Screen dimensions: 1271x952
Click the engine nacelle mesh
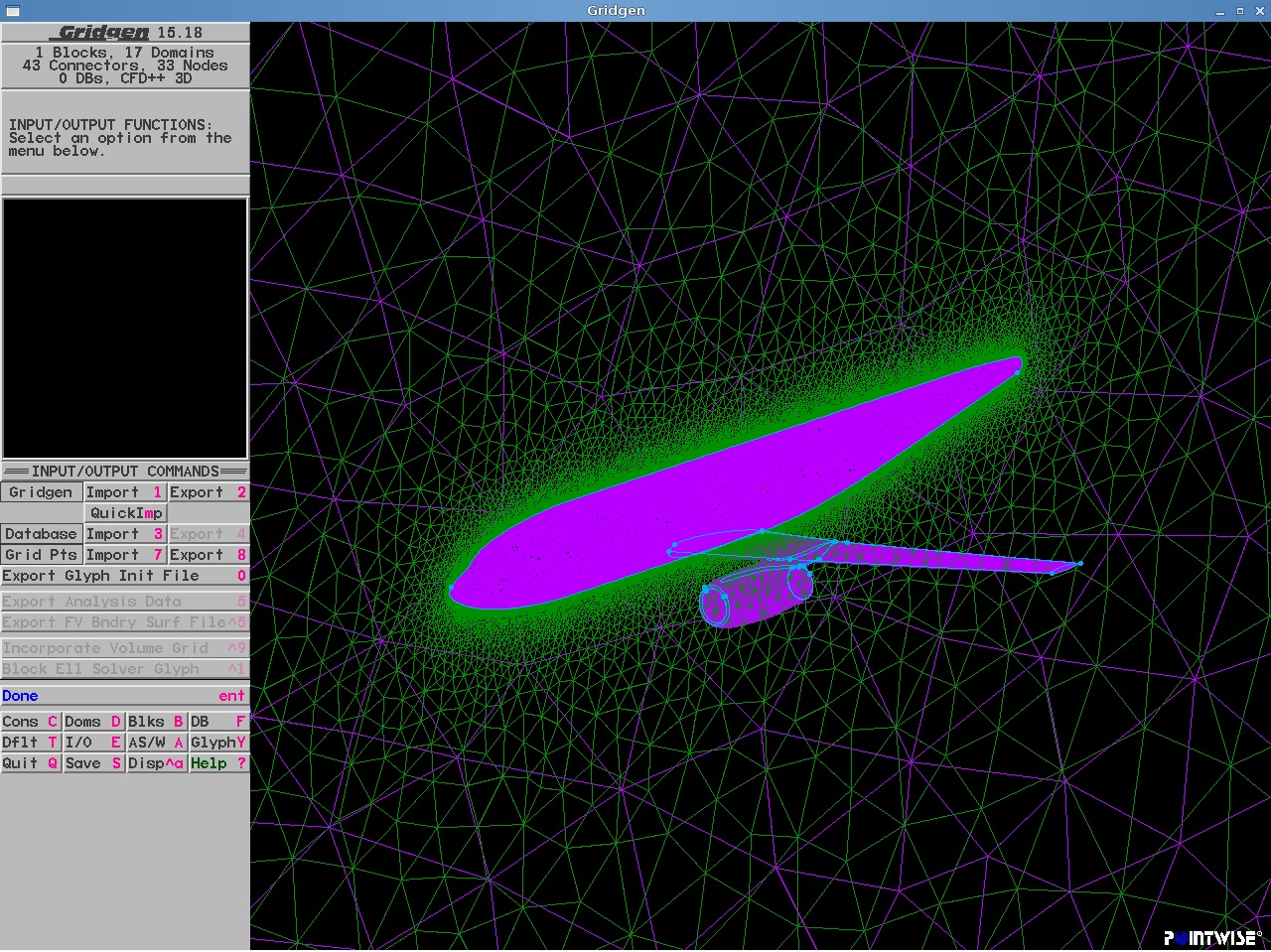pyautogui.click(x=757, y=597)
